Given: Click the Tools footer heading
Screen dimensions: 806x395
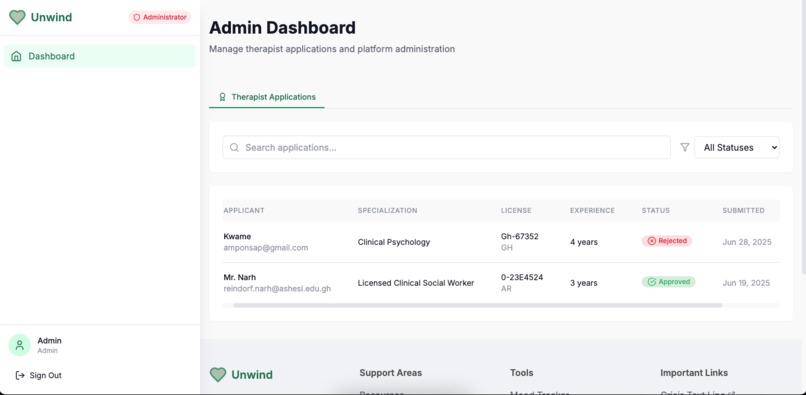Looking at the screenshot, I should 522,373.
